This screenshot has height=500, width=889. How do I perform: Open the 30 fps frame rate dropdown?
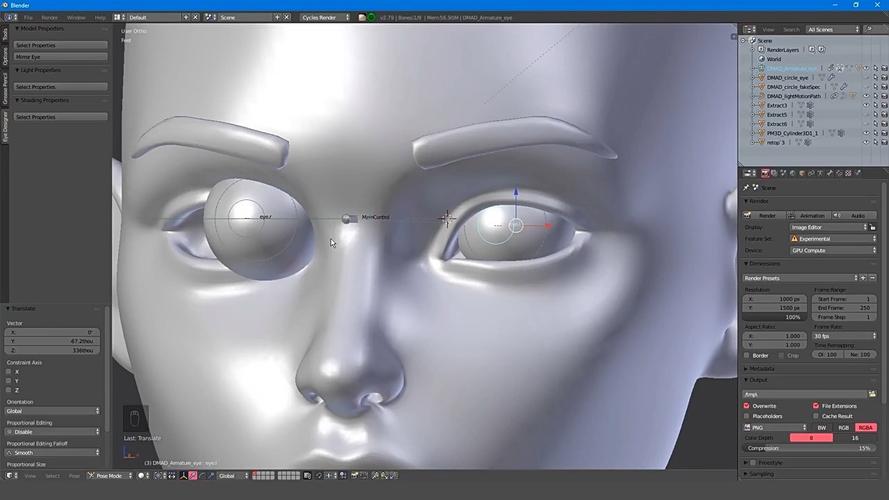tap(844, 336)
